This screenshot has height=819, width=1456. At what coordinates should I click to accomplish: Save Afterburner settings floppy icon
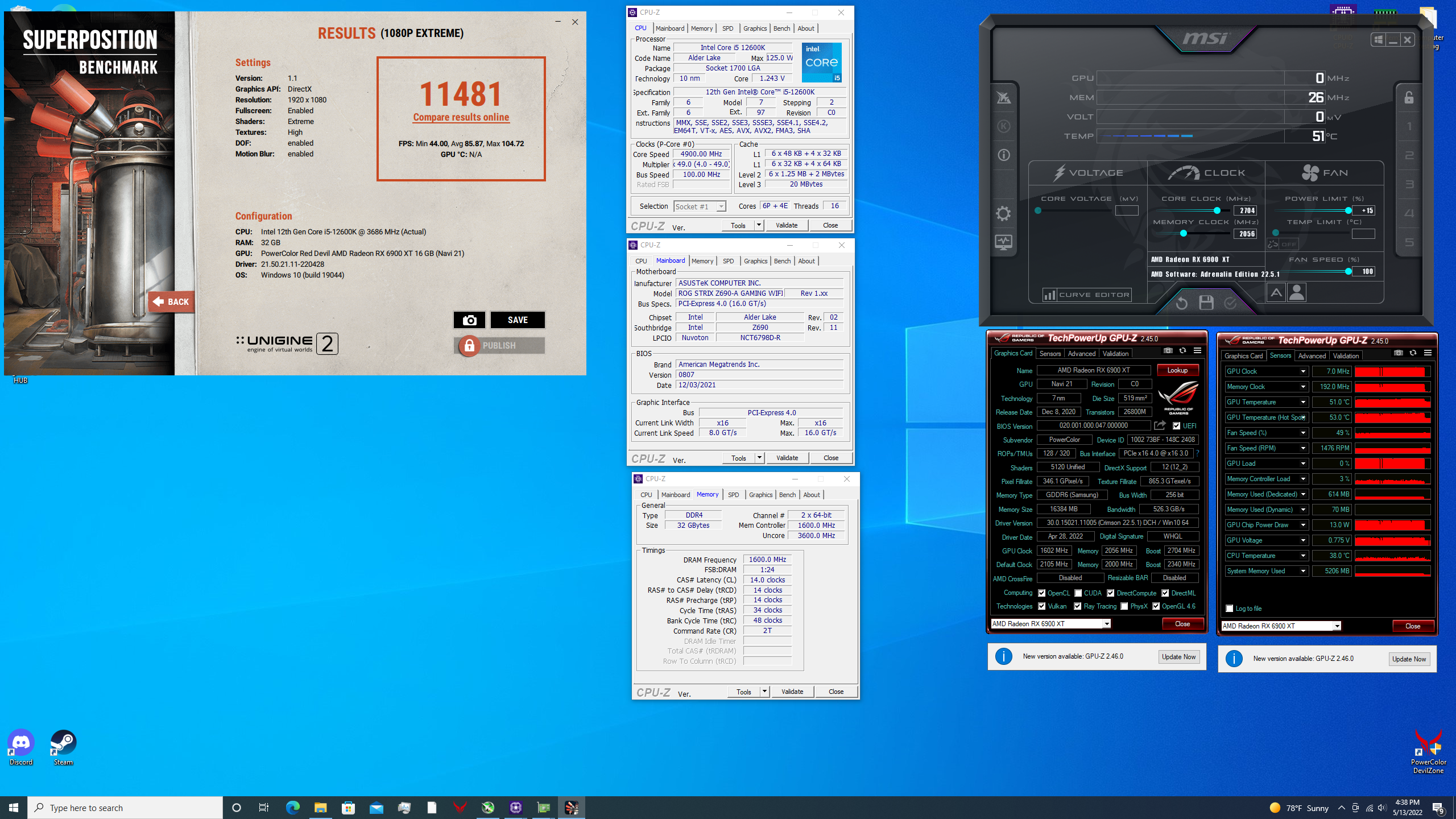tap(1206, 303)
